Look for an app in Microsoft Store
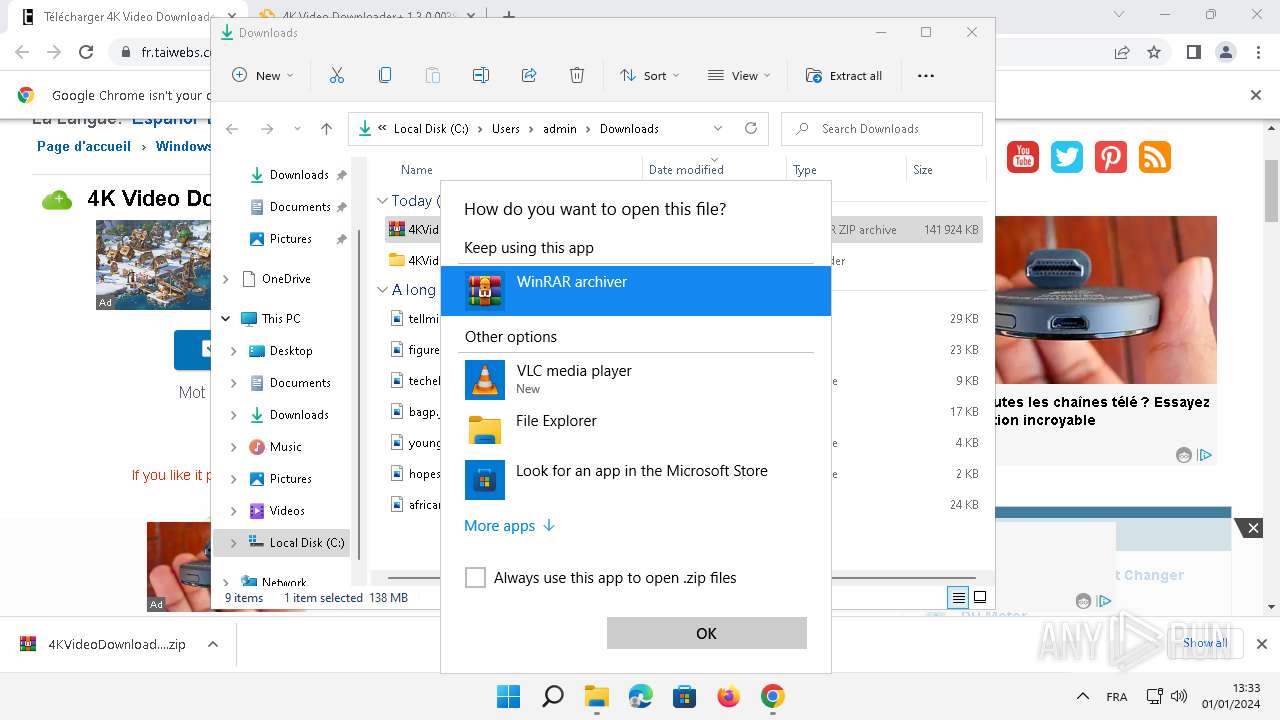 [636, 480]
